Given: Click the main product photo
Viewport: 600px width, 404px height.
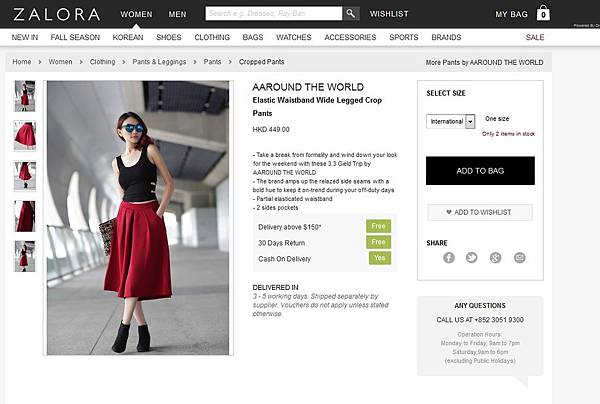Looking at the screenshot, I should (138, 218).
